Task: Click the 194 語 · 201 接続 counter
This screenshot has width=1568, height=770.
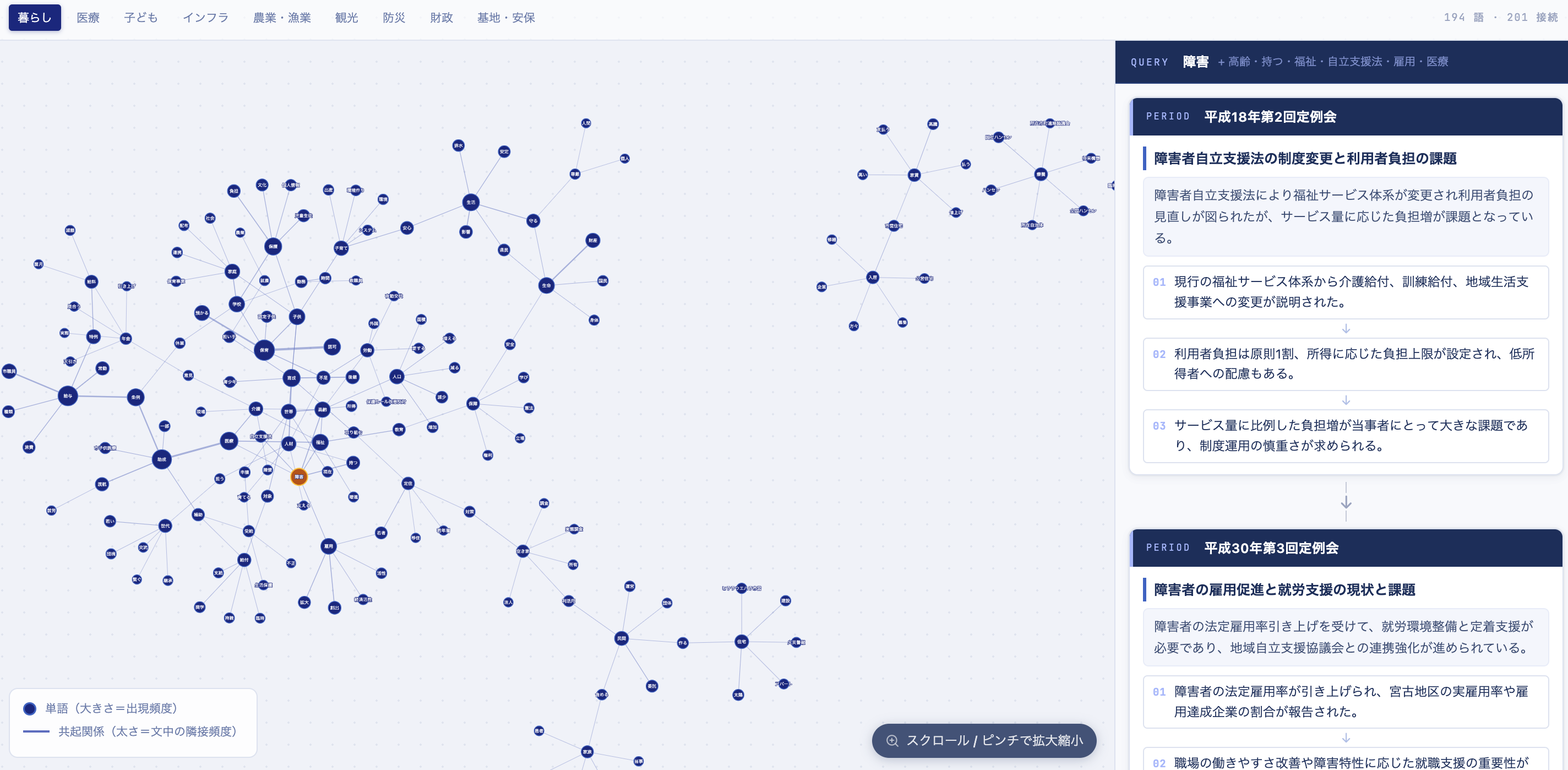Action: point(1500,18)
